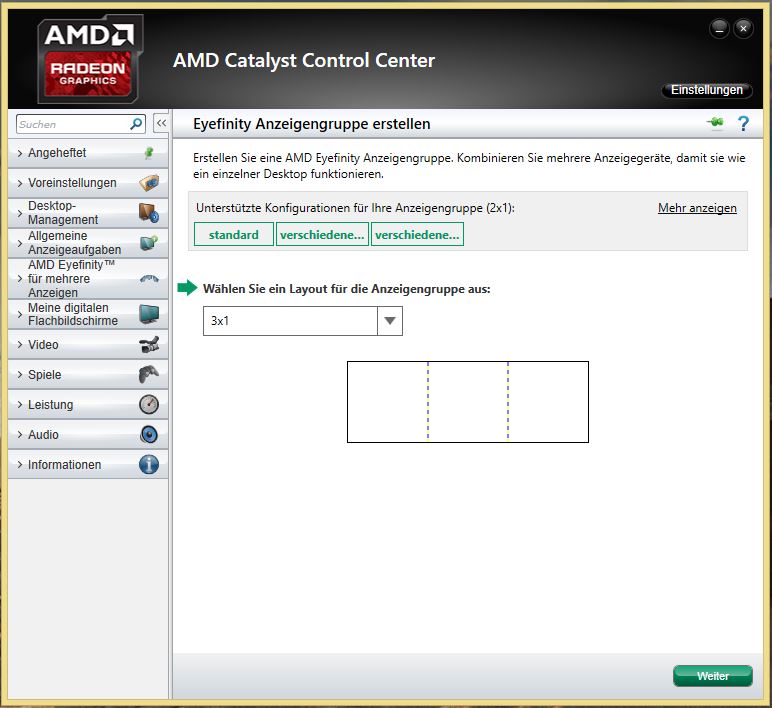Click the Einstellungen button
The image size is (772, 708).
pyautogui.click(x=707, y=90)
